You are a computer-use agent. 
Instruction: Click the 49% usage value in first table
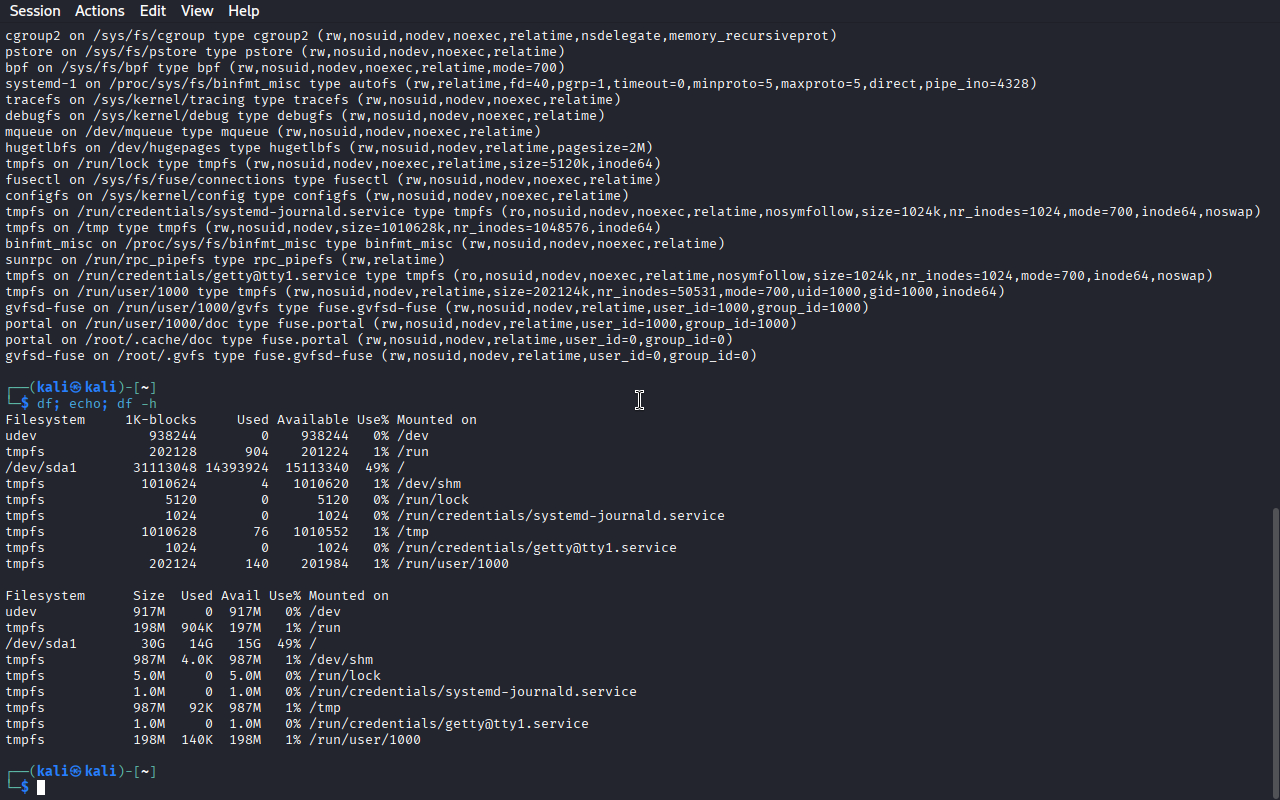click(x=376, y=468)
